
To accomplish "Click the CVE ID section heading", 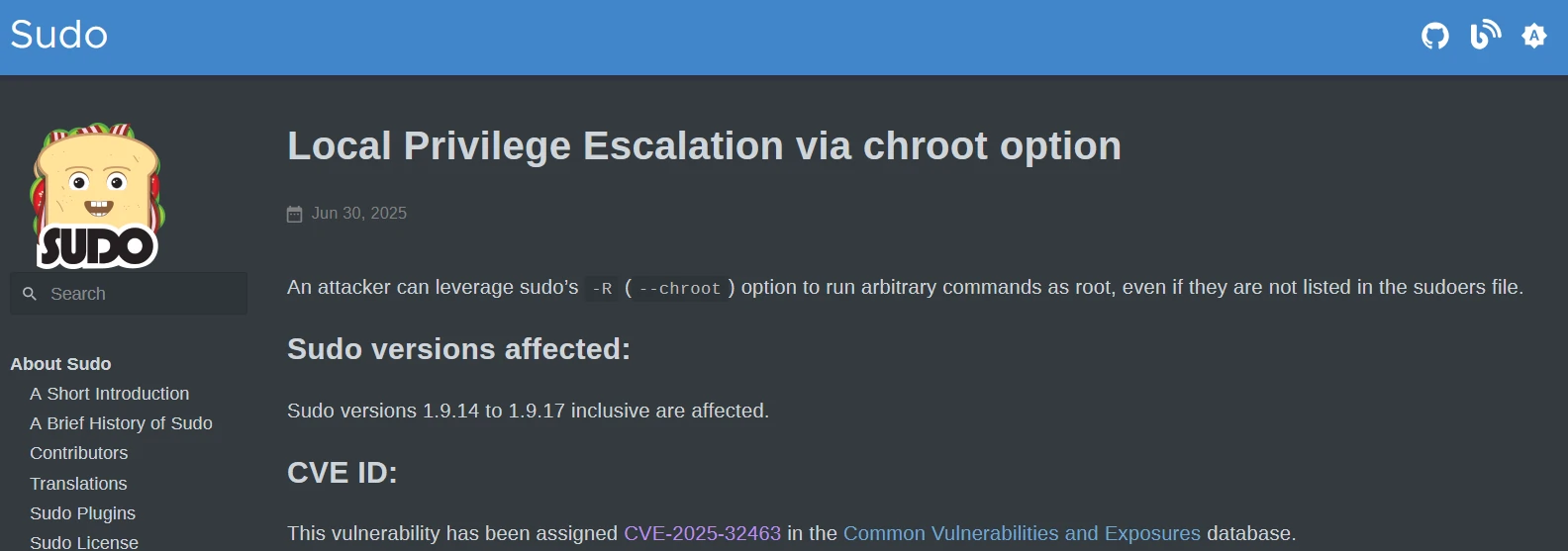I will 343,473.
